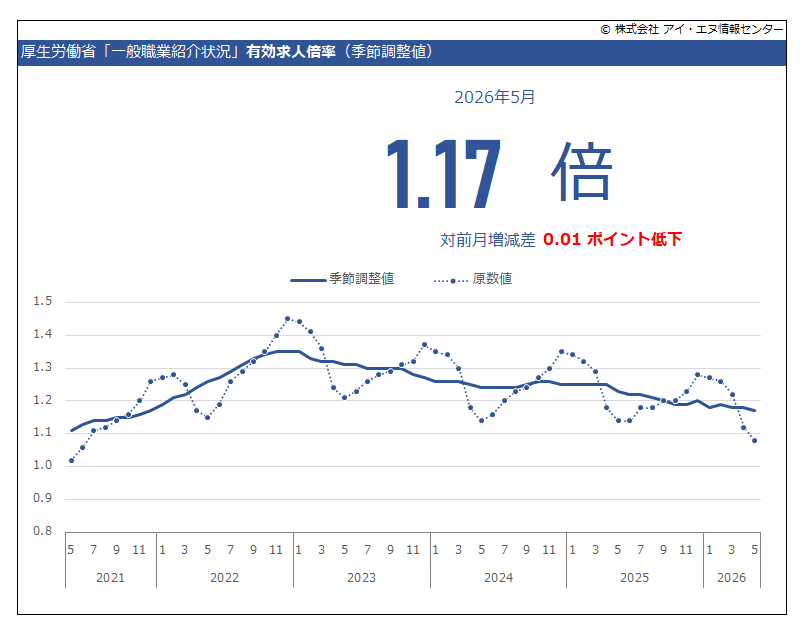Image resolution: width=804 pixels, height=635 pixels.
Task: Click the 1.0 y-axis label
Action: tap(43, 465)
